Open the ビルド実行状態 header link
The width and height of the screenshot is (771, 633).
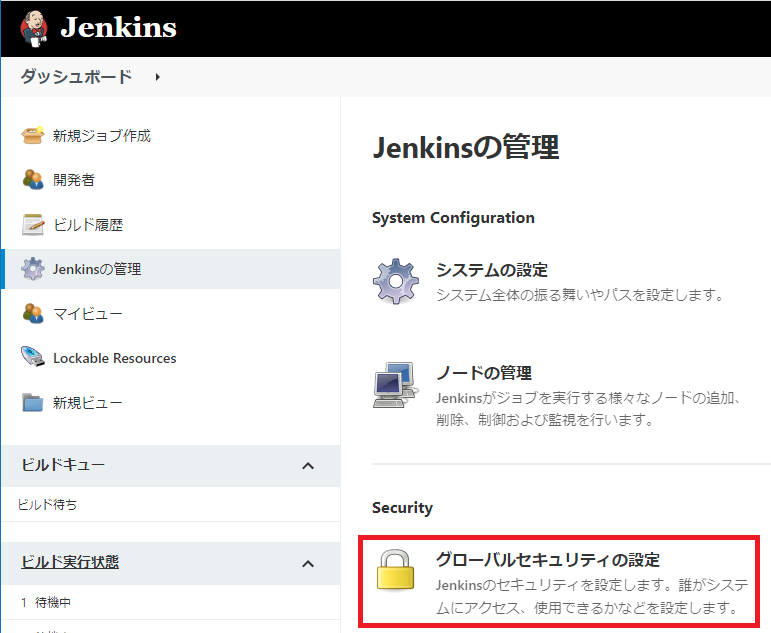click(x=70, y=562)
